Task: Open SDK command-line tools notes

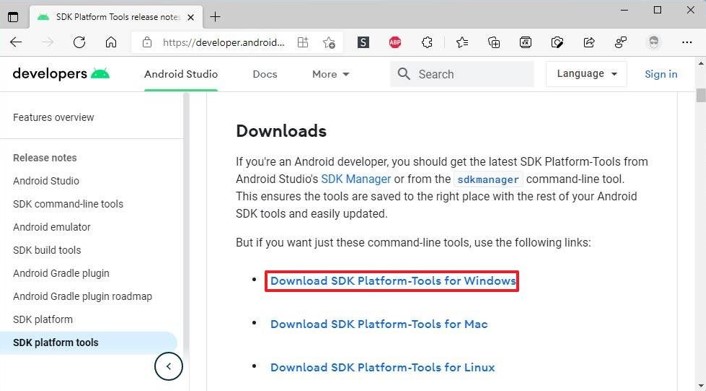Action: (x=68, y=204)
